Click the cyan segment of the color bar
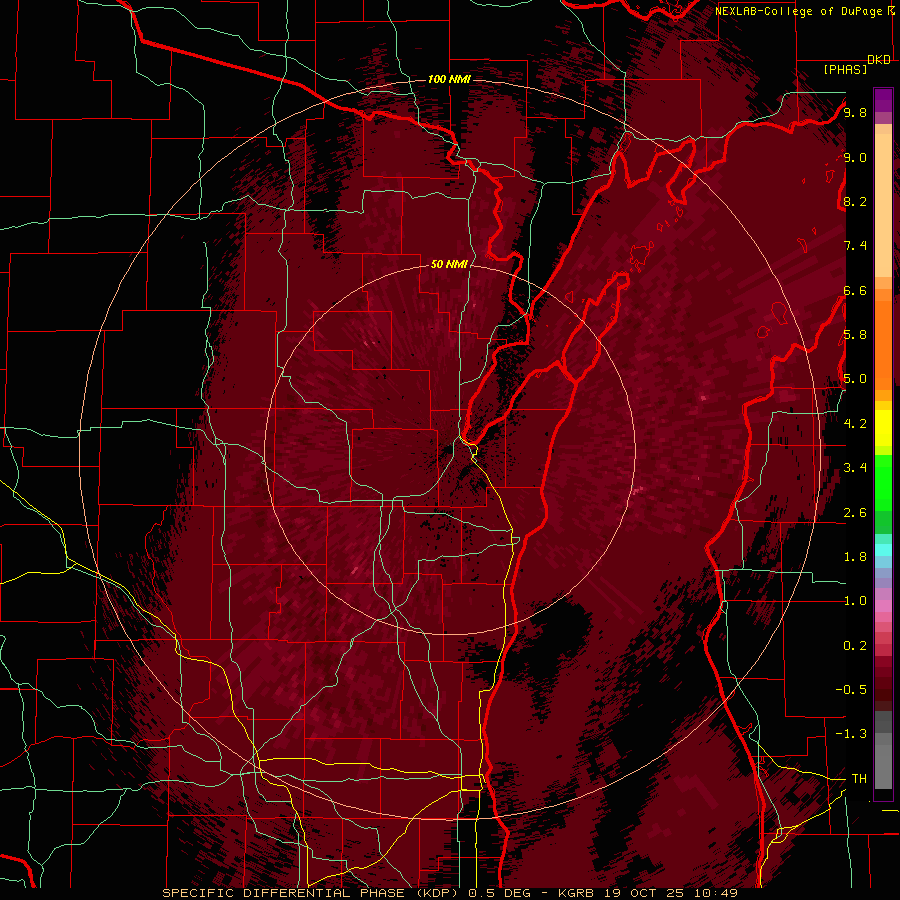Image resolution: width=900 pixels, height=900 pixels. (x=883, y=550)
